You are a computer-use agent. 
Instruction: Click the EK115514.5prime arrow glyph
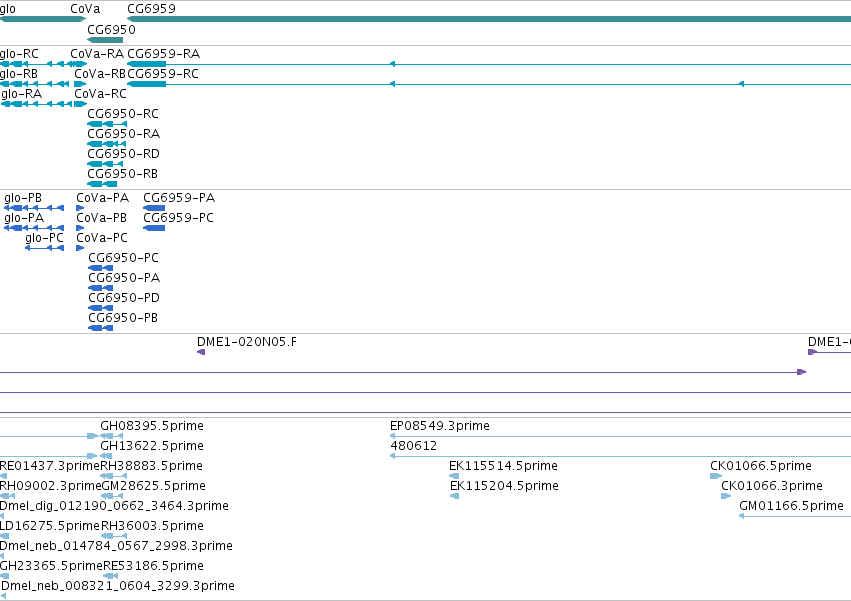454,476
